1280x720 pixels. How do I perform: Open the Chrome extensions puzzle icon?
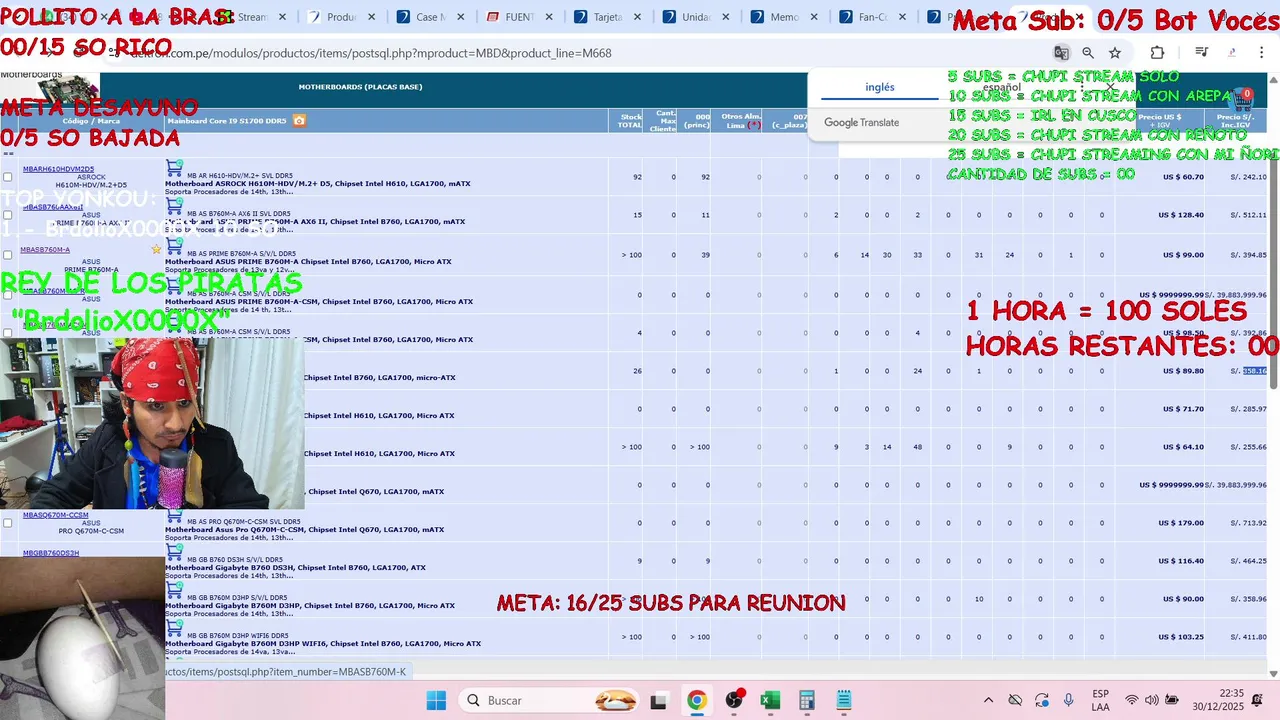[1157, 53]
